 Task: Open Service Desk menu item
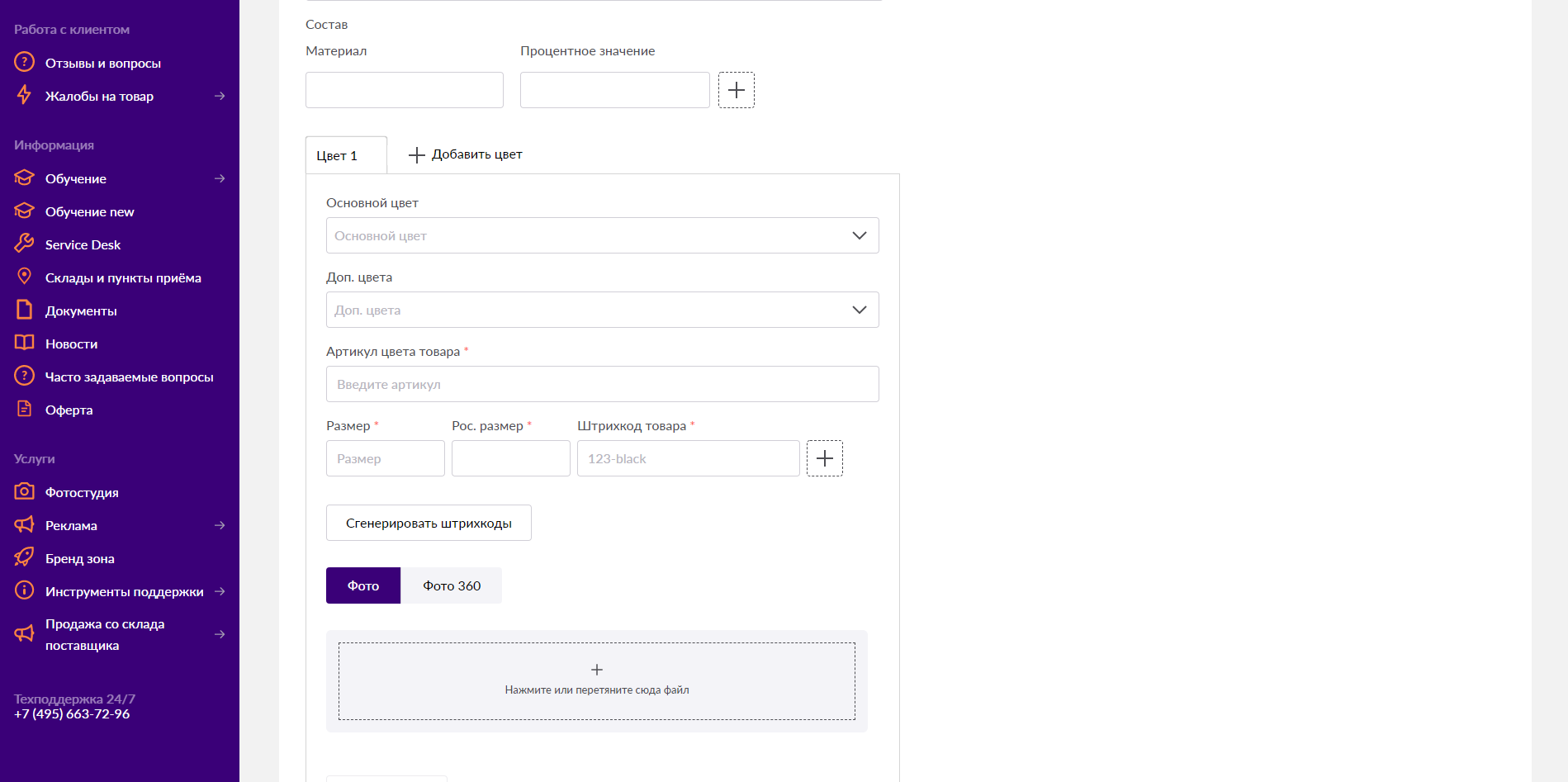pyautogui.click(x=83, y=244)
